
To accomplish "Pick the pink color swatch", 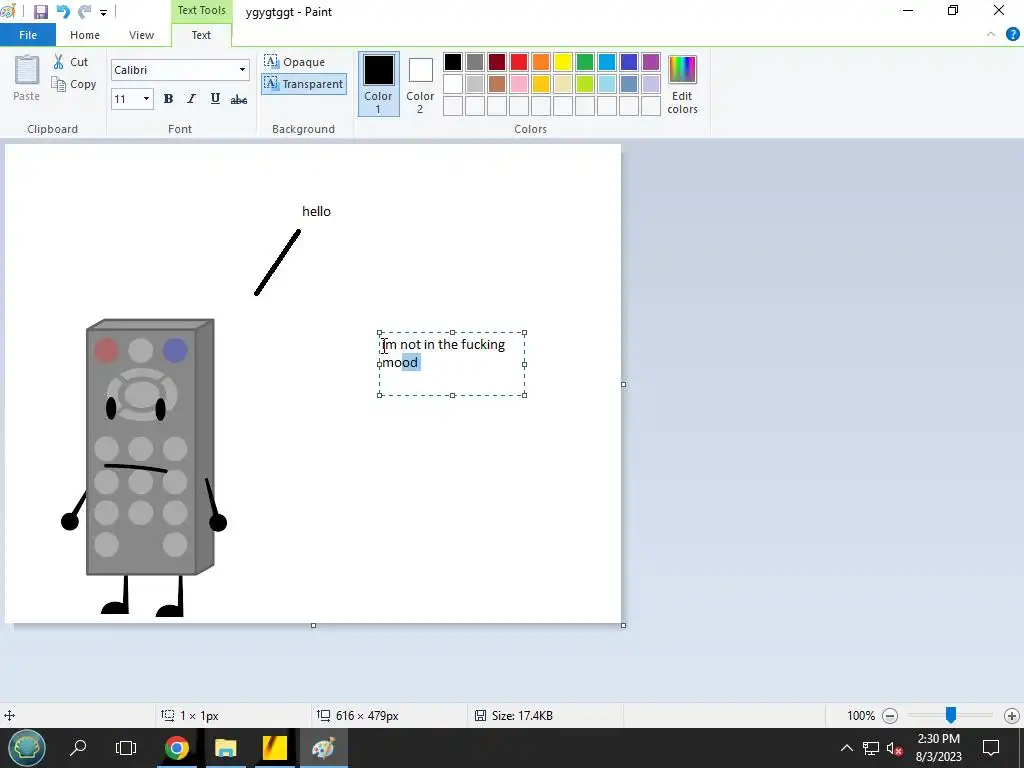I will pyautogui.click(x=519, y=84).
